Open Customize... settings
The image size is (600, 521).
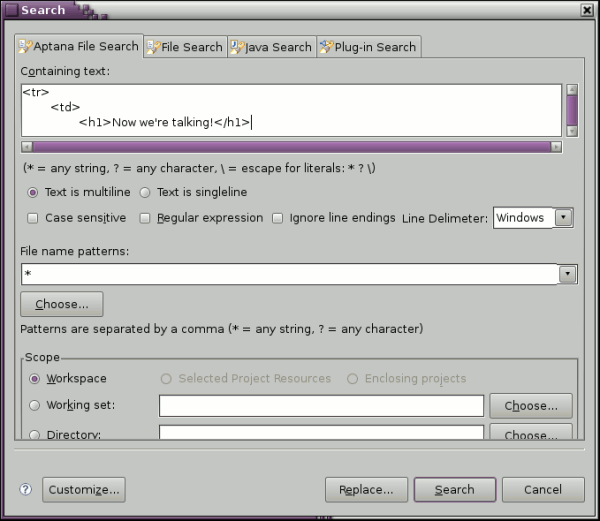pyautogui.click(x=84, y=490)
